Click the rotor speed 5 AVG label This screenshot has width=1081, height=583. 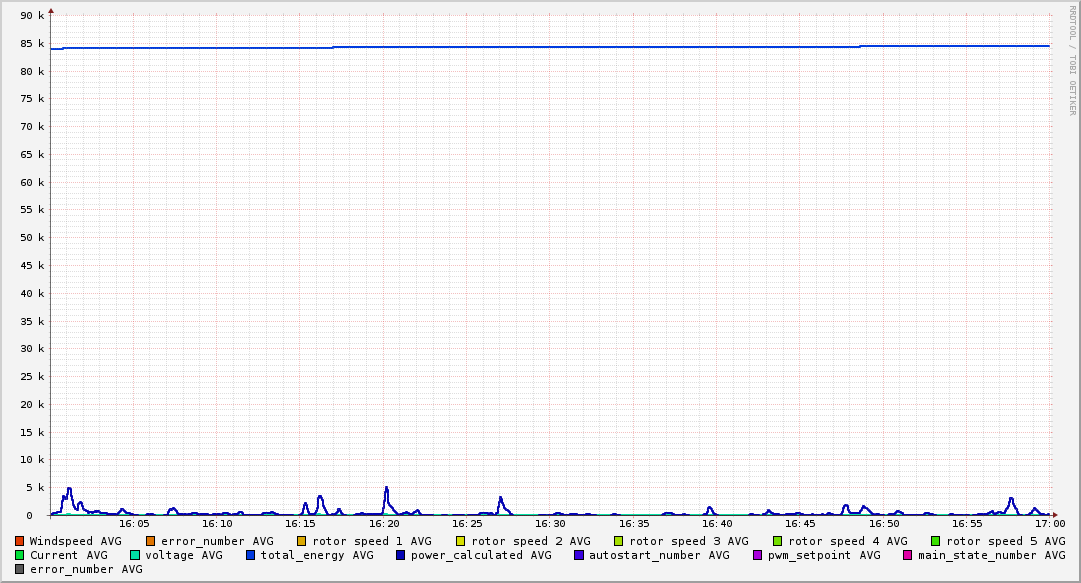pyautogui.click(x=1005, y=541)
